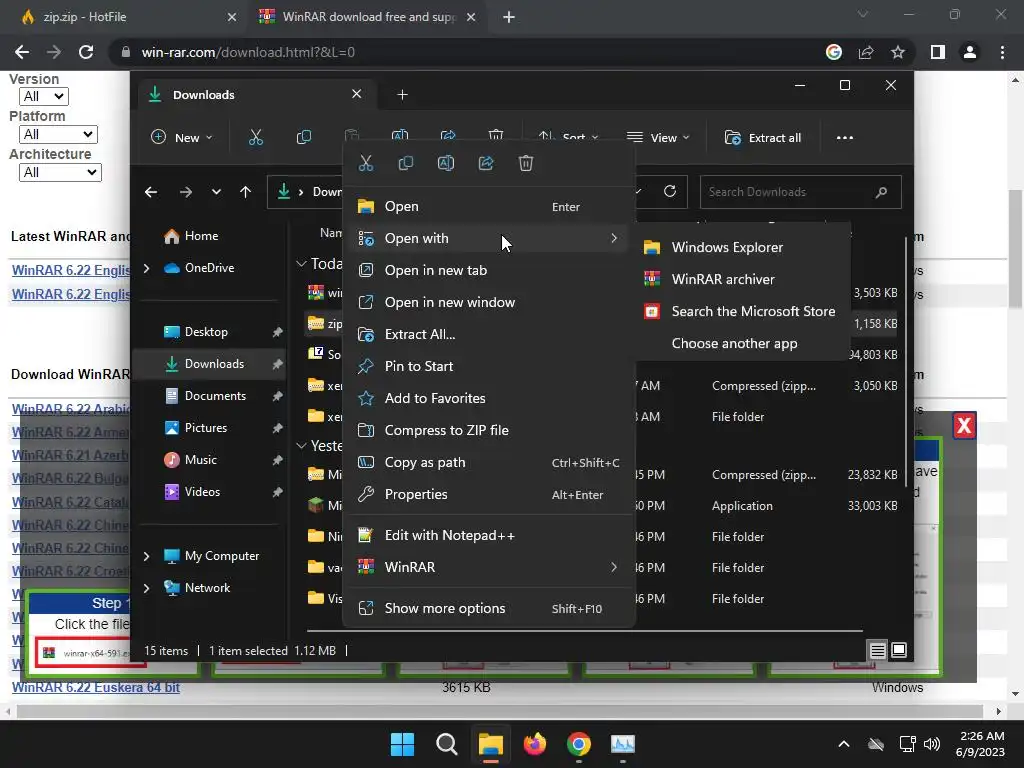Expand the My Computer tree node

146,556
